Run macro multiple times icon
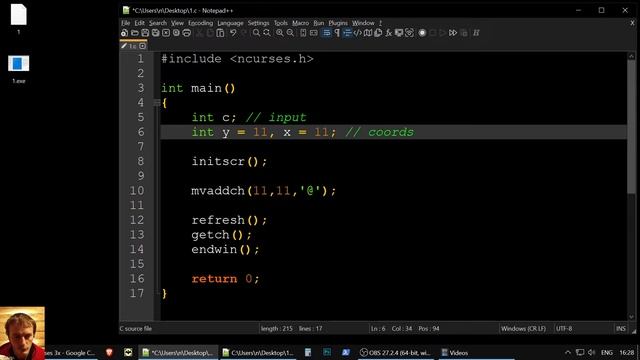Image resolution: width=640 pixels, height=360 pixels. (x=453, y=33)
